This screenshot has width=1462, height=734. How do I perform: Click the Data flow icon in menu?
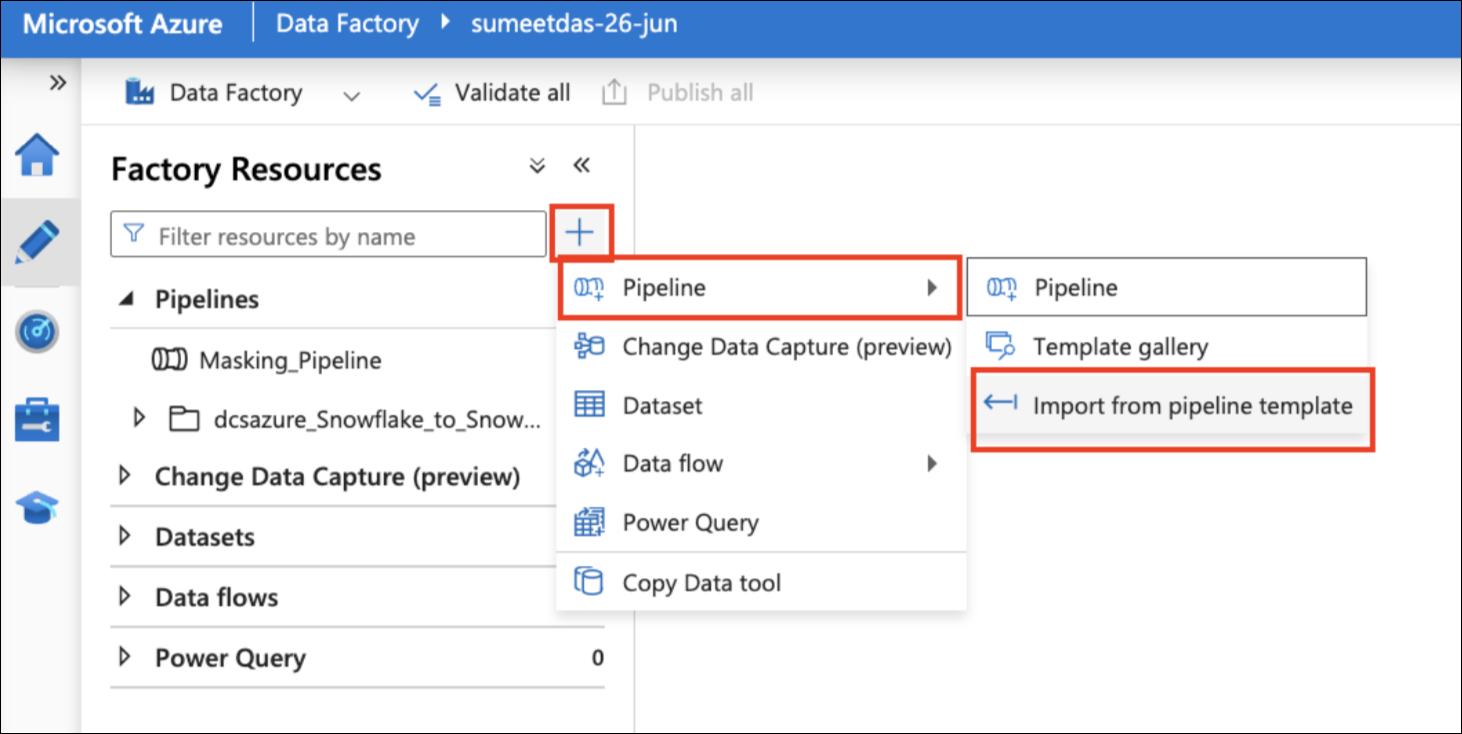pos(589,463)
